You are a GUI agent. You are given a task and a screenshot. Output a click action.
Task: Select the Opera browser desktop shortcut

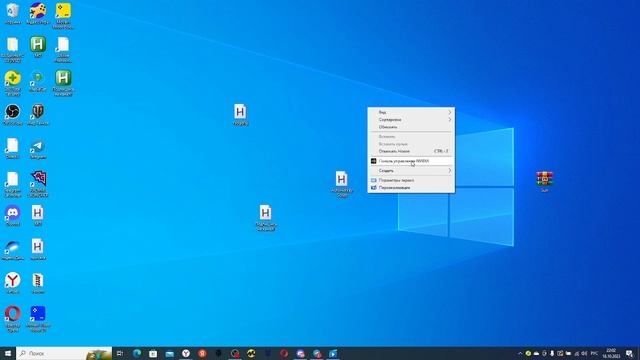pos(13,318)
